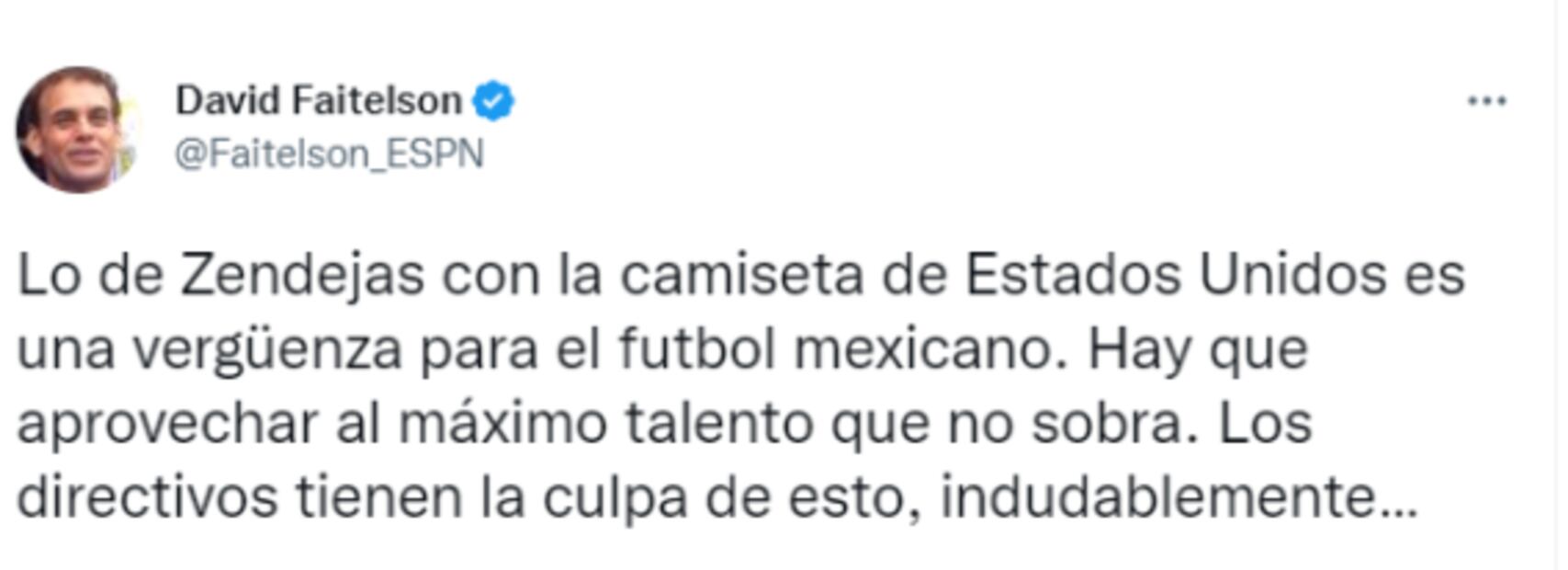This screenshot has height=570, width=1568.
Task: Open the tweet's three-dot more options menu
Action: click(x=1486, y=101)
